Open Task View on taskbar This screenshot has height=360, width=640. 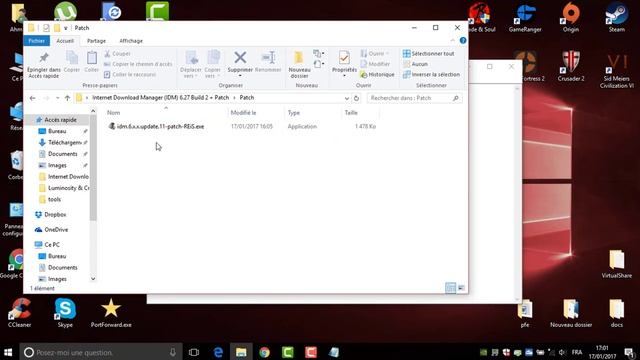point(194,352)
